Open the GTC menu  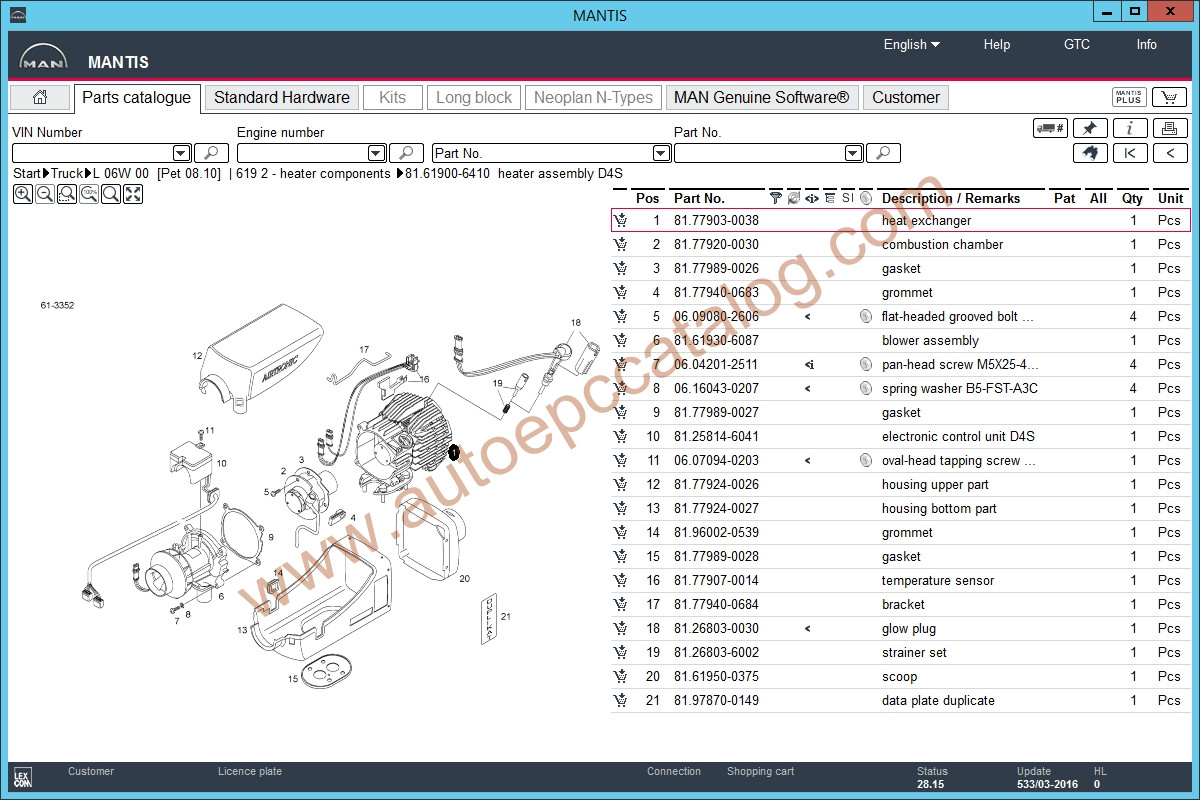click(x=1077, y=44)
